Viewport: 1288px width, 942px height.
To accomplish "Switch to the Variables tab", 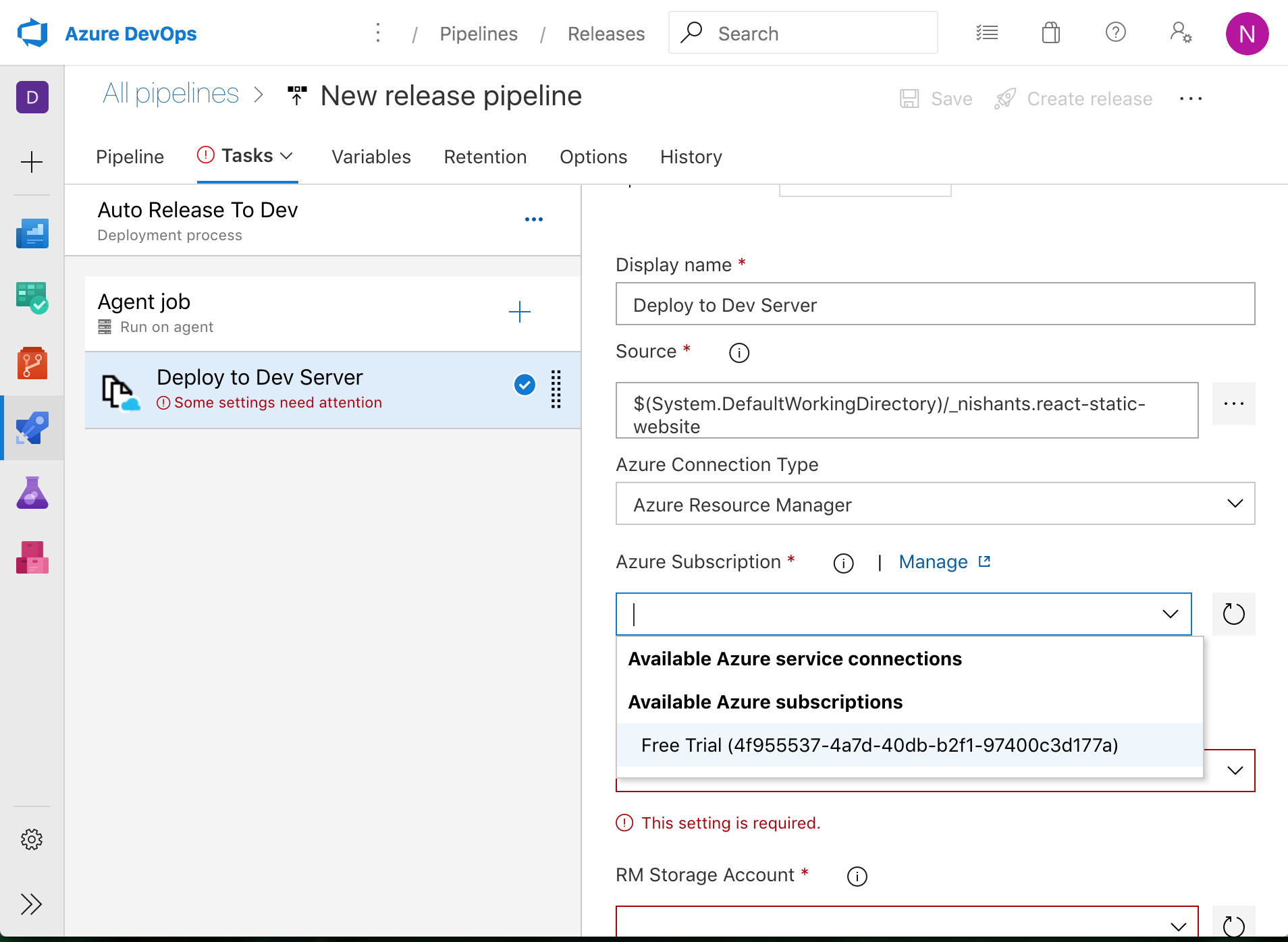I will (x=371, y=157).
